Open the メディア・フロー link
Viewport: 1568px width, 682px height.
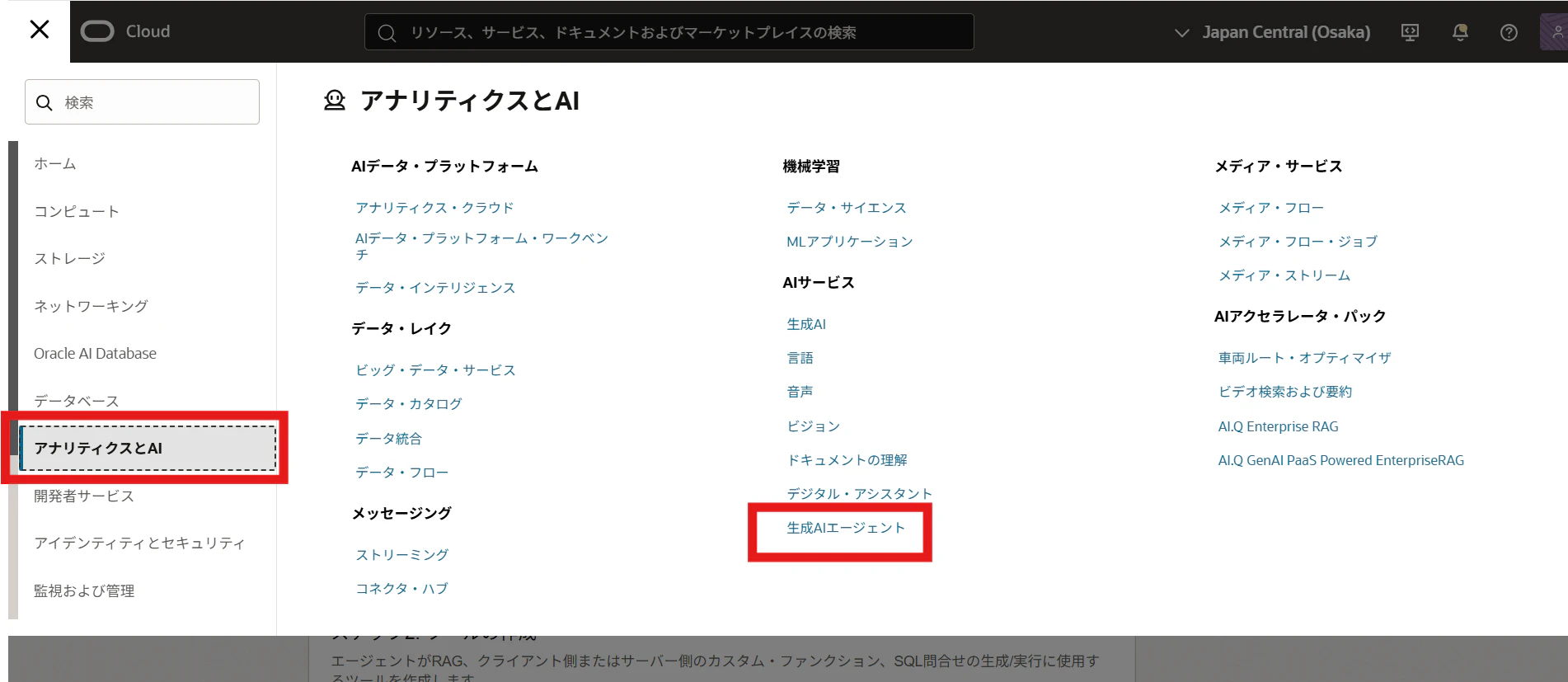pos(1271,208)
